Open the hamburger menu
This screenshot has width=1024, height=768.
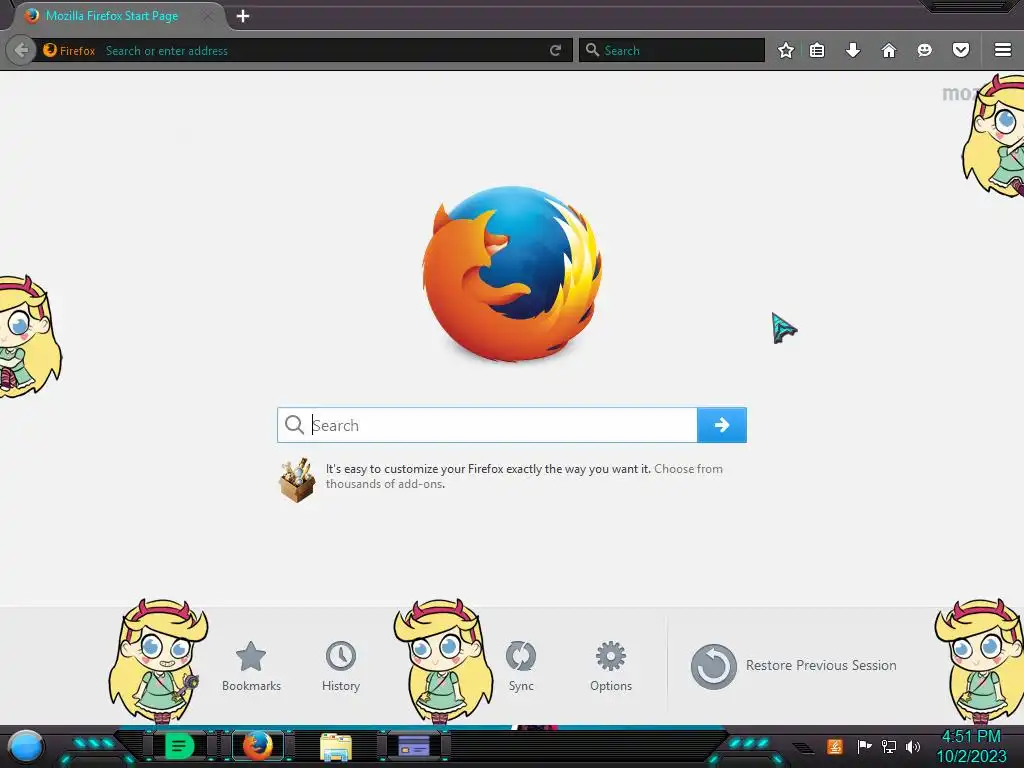click(x=1003, y=50)
